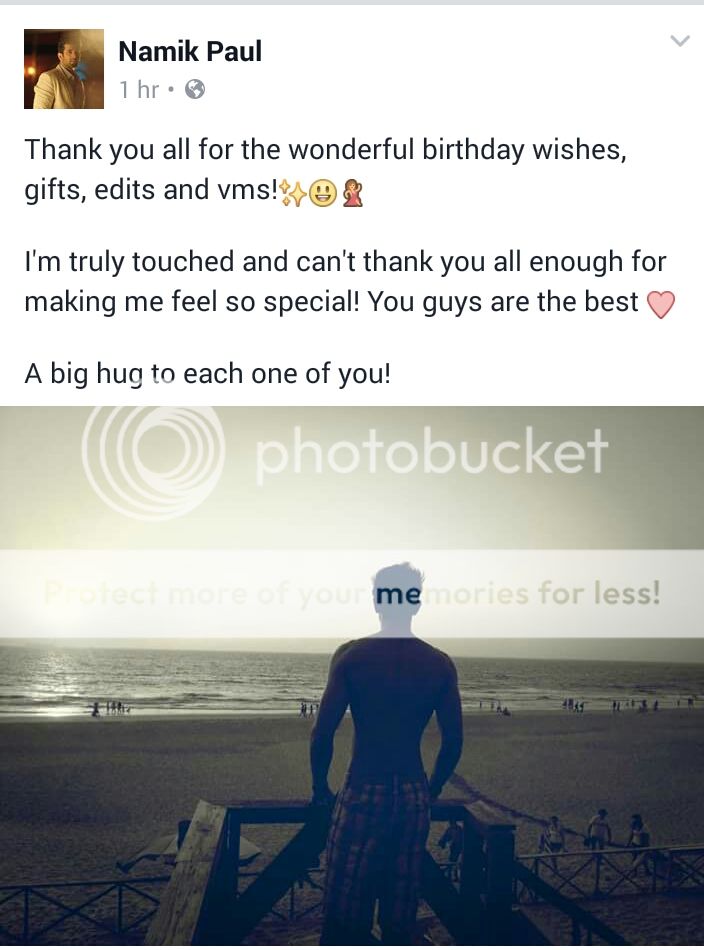Screen dimensions: 704x950
Task: Open Namik Paul's profile picture
Action: (64, 69)
